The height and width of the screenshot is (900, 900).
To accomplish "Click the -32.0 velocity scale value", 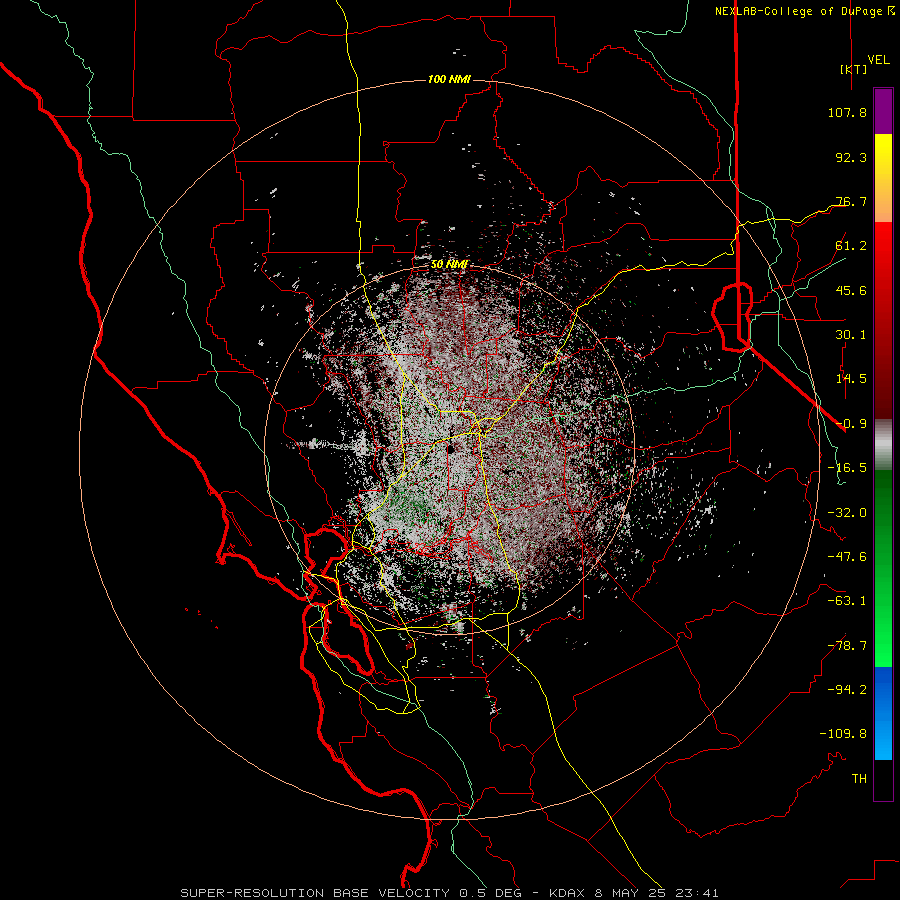I will point(847,513).
